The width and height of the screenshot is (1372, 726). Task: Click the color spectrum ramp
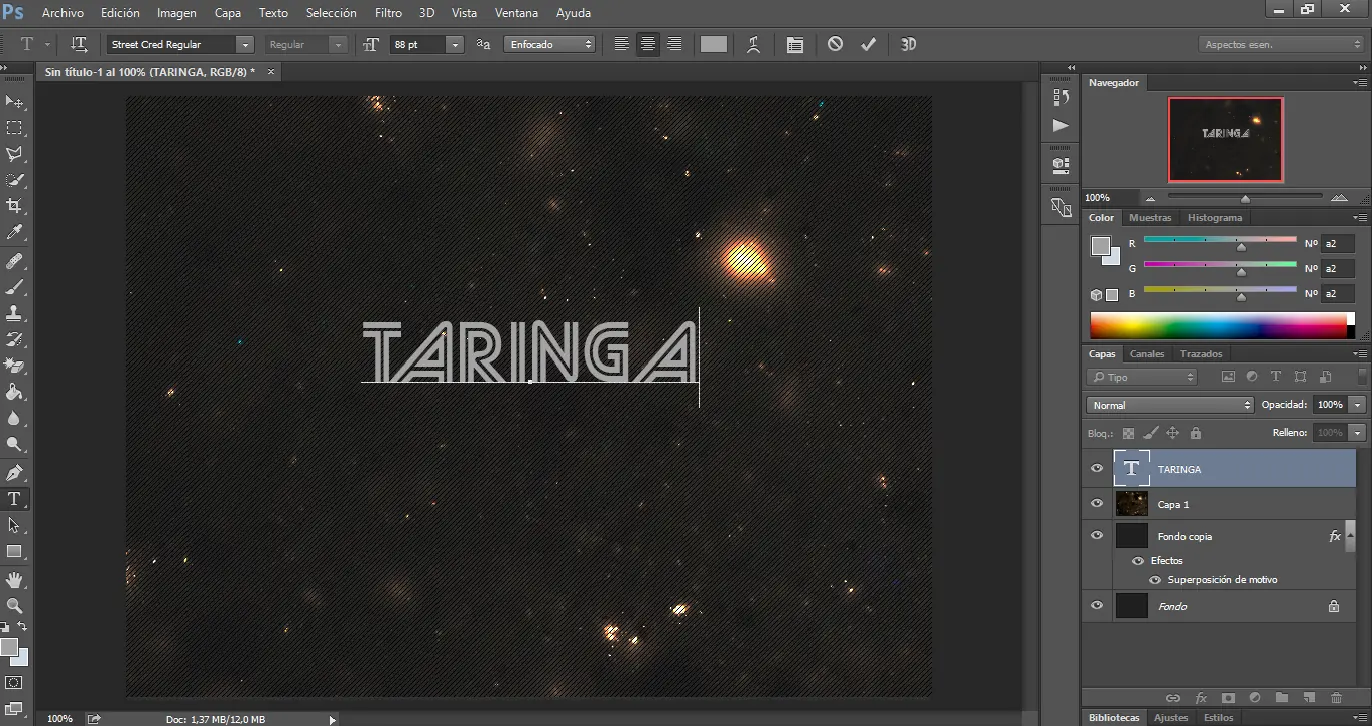1218,326
